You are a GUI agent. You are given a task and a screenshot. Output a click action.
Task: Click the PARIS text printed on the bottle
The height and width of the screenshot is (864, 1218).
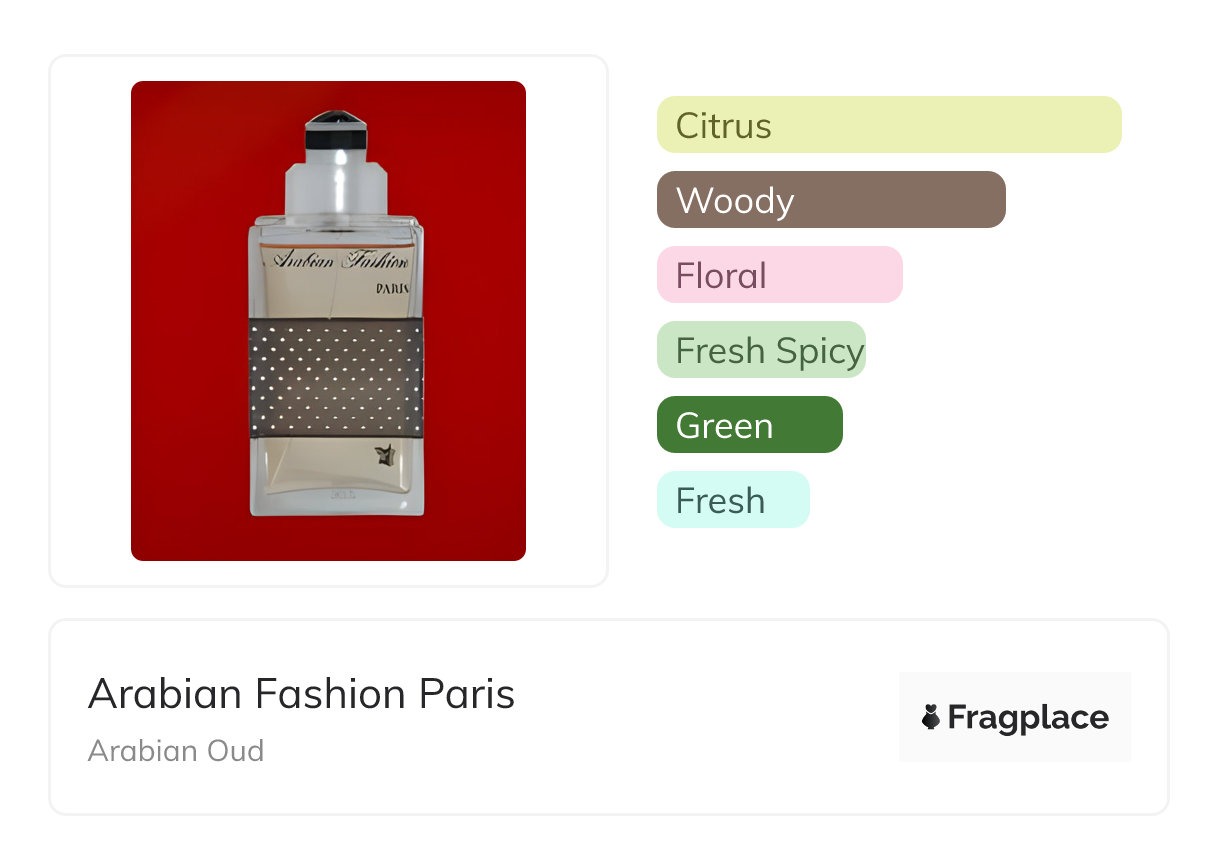click(x=391, y=288)
